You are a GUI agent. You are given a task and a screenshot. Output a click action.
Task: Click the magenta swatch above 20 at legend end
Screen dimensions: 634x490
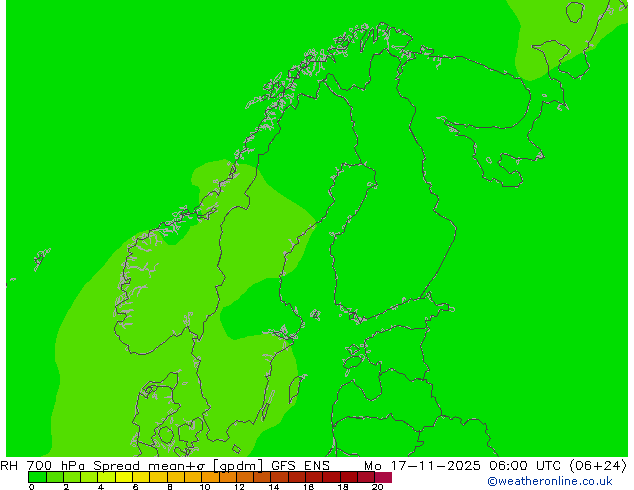383,477
